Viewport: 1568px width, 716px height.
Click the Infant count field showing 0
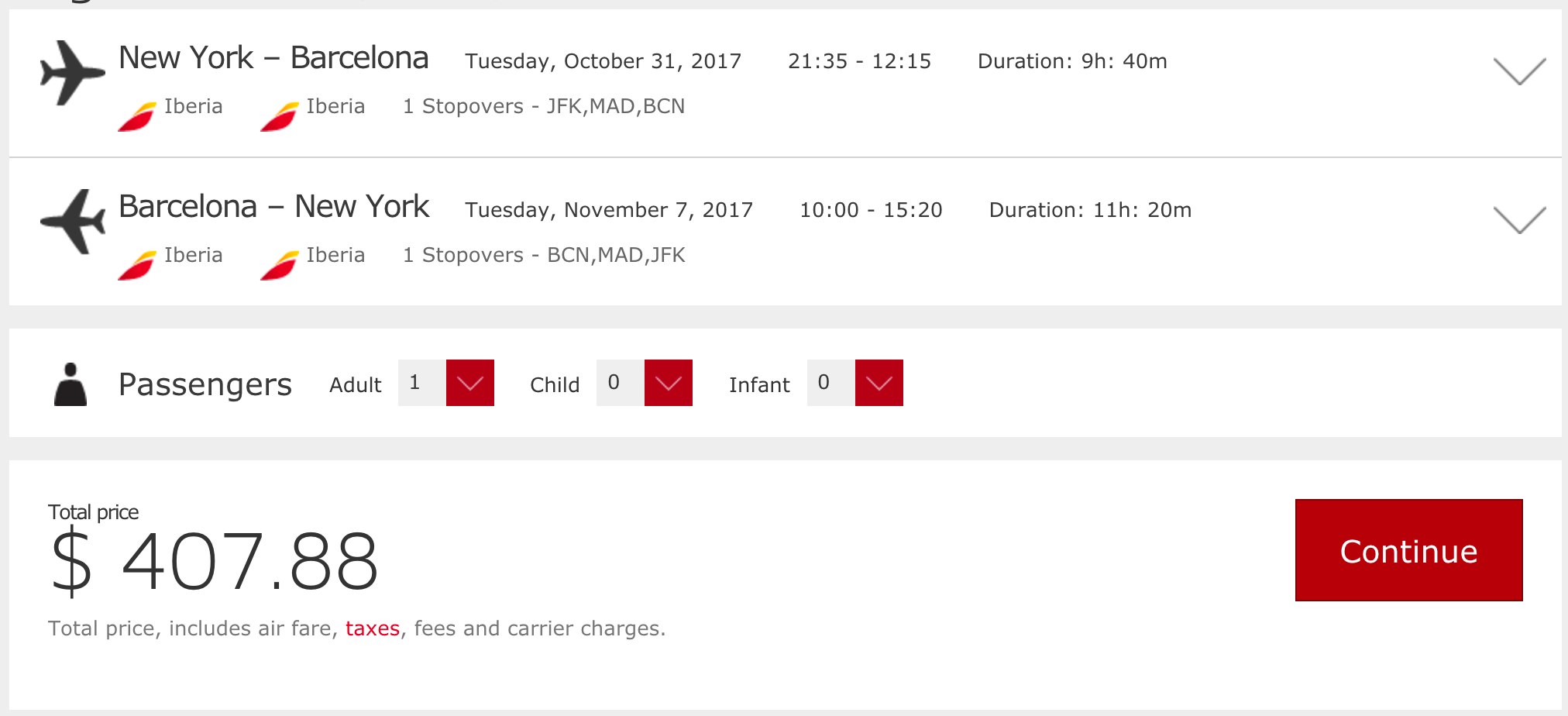pos(830,383)
